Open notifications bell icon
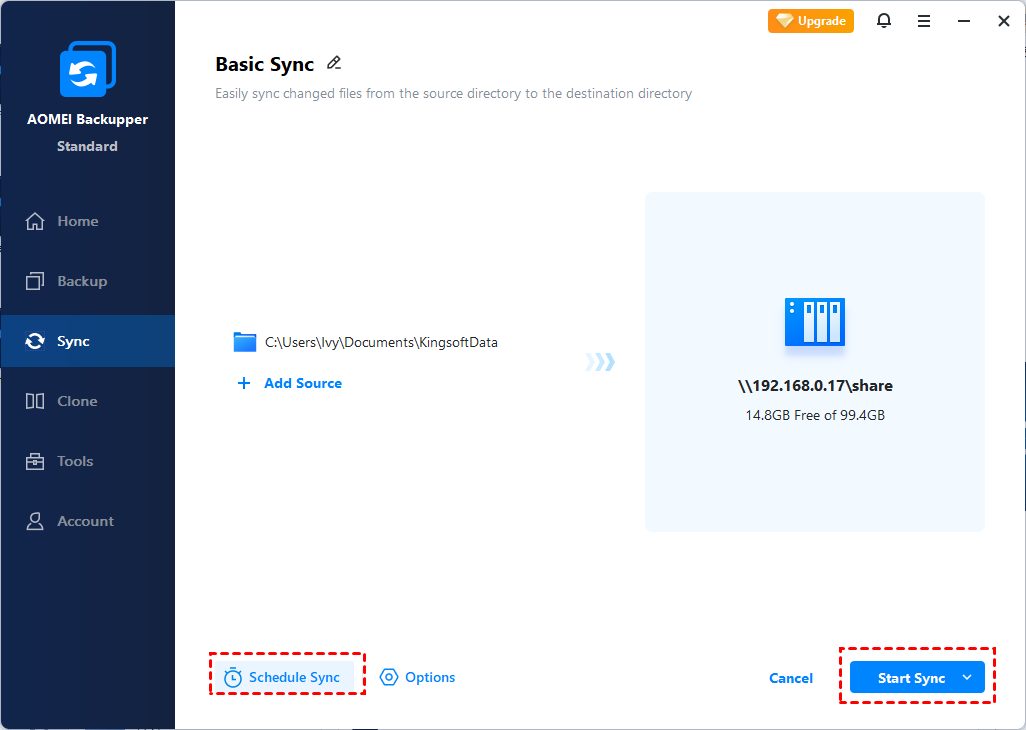1026x730 pixels. [884, 21]
